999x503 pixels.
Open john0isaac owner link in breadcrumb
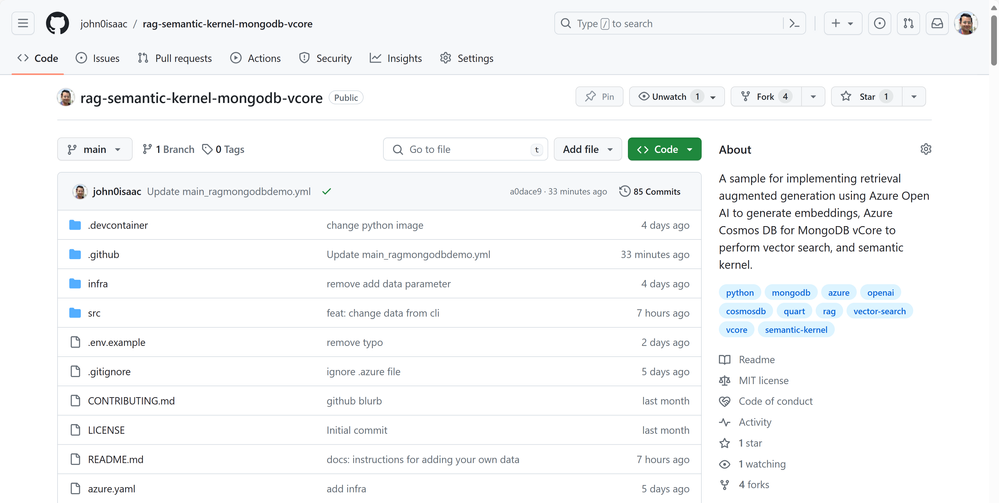pyautogui.click(x=104, y=24)
